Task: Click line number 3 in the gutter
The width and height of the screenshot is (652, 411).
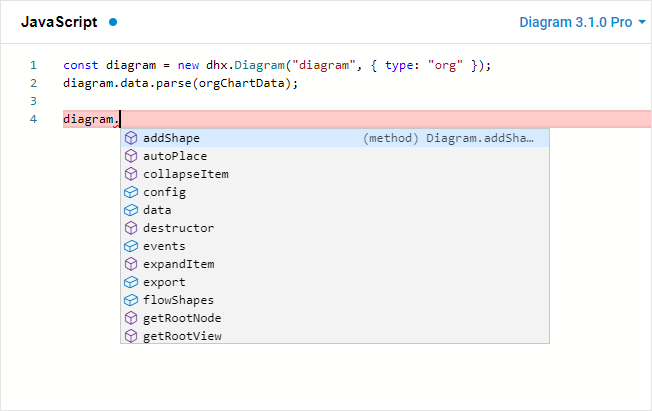Action: [33, 101]
